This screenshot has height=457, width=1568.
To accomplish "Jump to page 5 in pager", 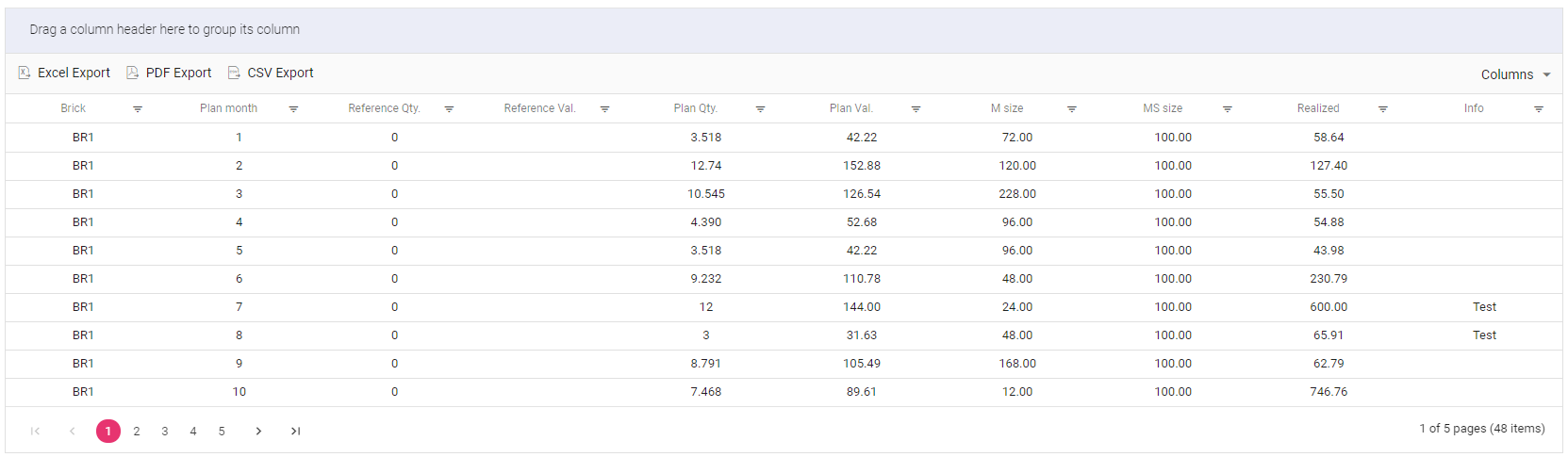I will tap(222, 432).
